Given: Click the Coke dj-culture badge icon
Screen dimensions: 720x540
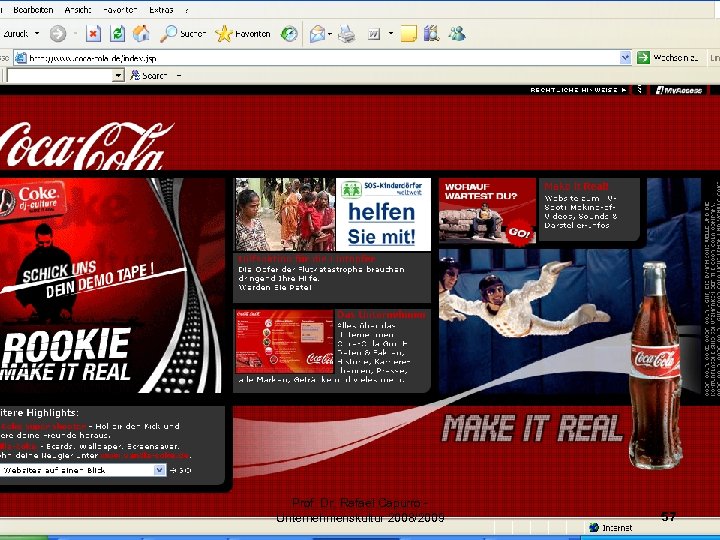Looking at the screenshot, I should click(x=33, y=201).
